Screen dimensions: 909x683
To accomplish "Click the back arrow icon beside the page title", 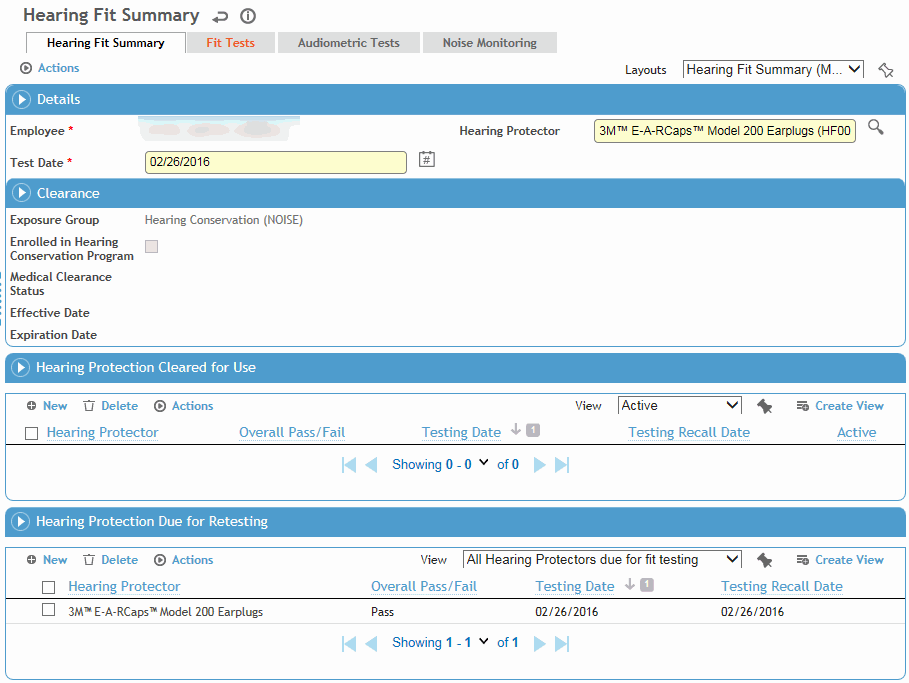I will click(220, 16).
